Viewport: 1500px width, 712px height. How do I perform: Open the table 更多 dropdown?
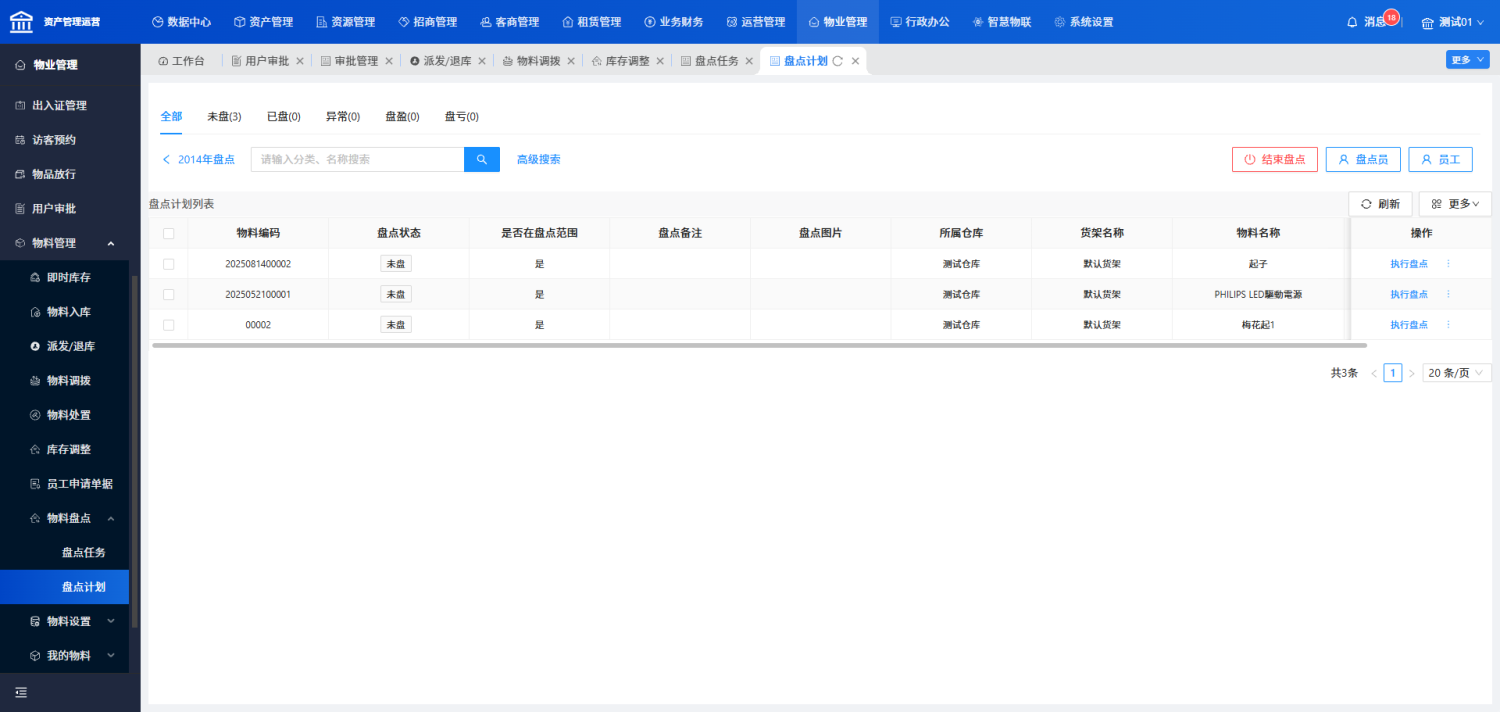pyautogui.click(x=1455, y=204)
